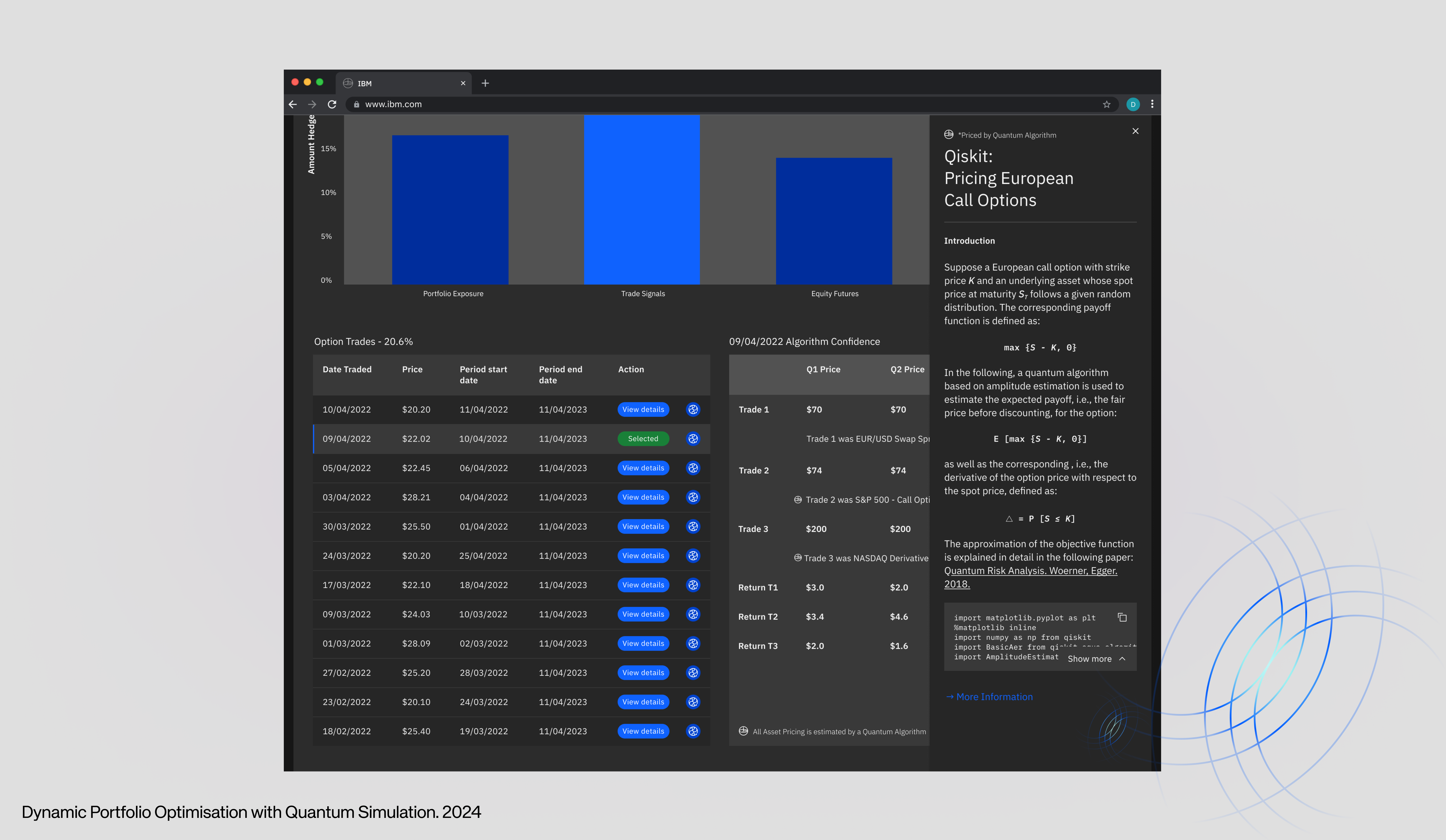Open the Quantum Risk Analysis paper link
The height and width of the screenshot is (840, 1446).
tap(1030, 571)
